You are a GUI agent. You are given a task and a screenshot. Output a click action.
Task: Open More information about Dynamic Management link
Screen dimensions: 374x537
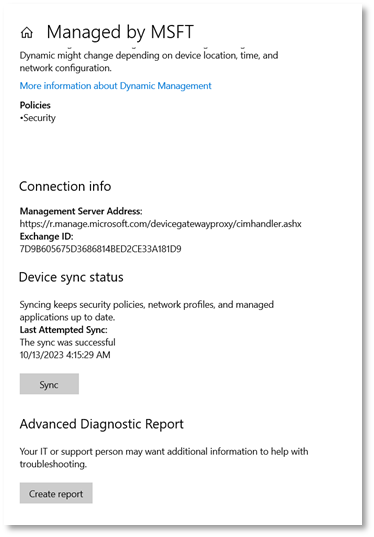click(115, 86)
